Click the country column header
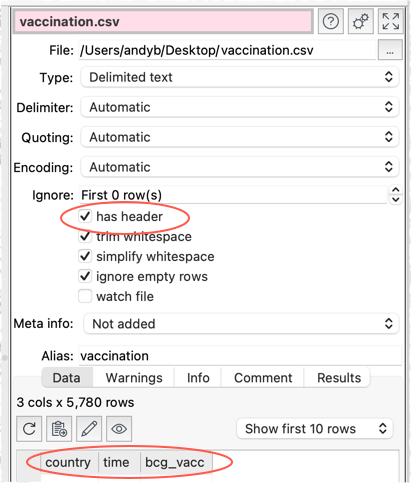 (69, 462)
